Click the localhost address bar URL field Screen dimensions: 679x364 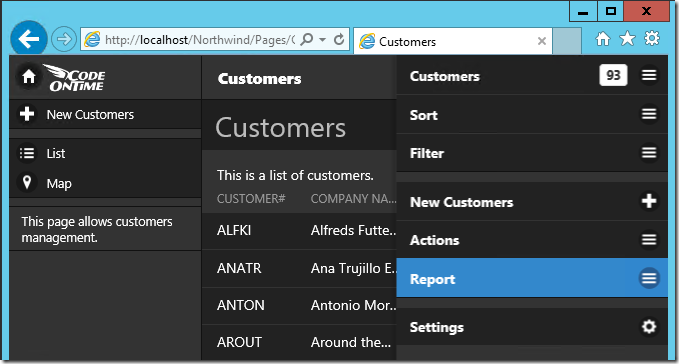[x=200, y=40]
